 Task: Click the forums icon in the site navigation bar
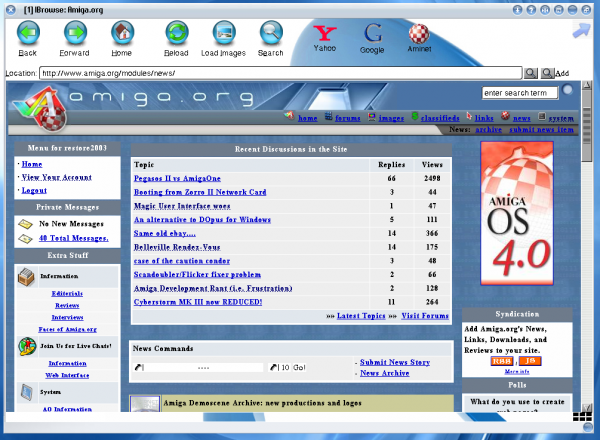pos(329,116)
